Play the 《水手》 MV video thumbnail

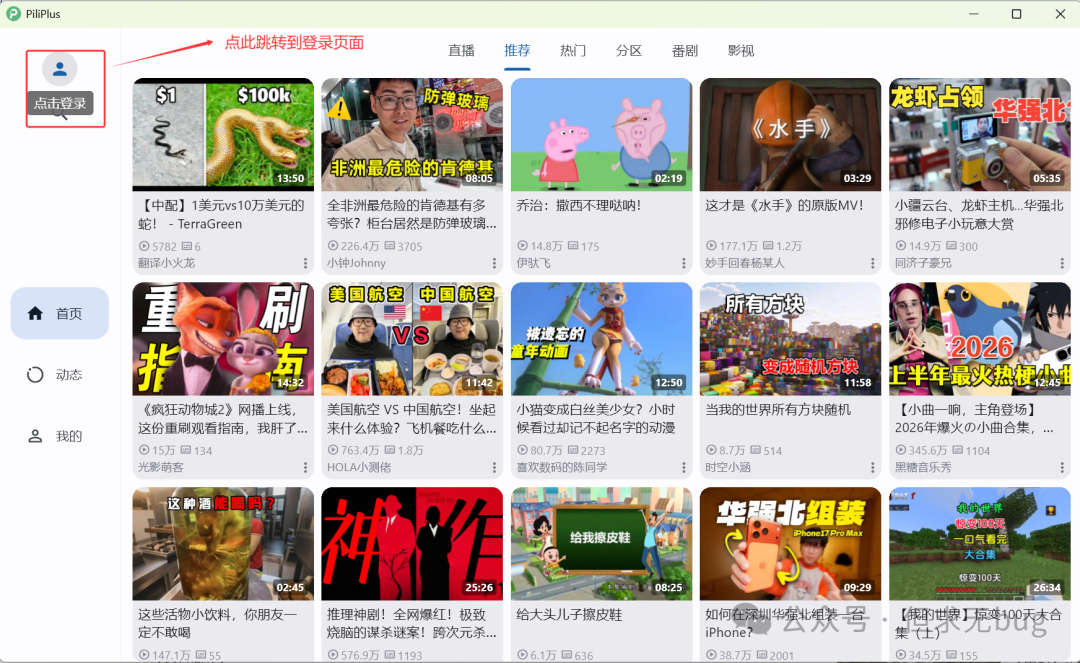pos(790,134)
